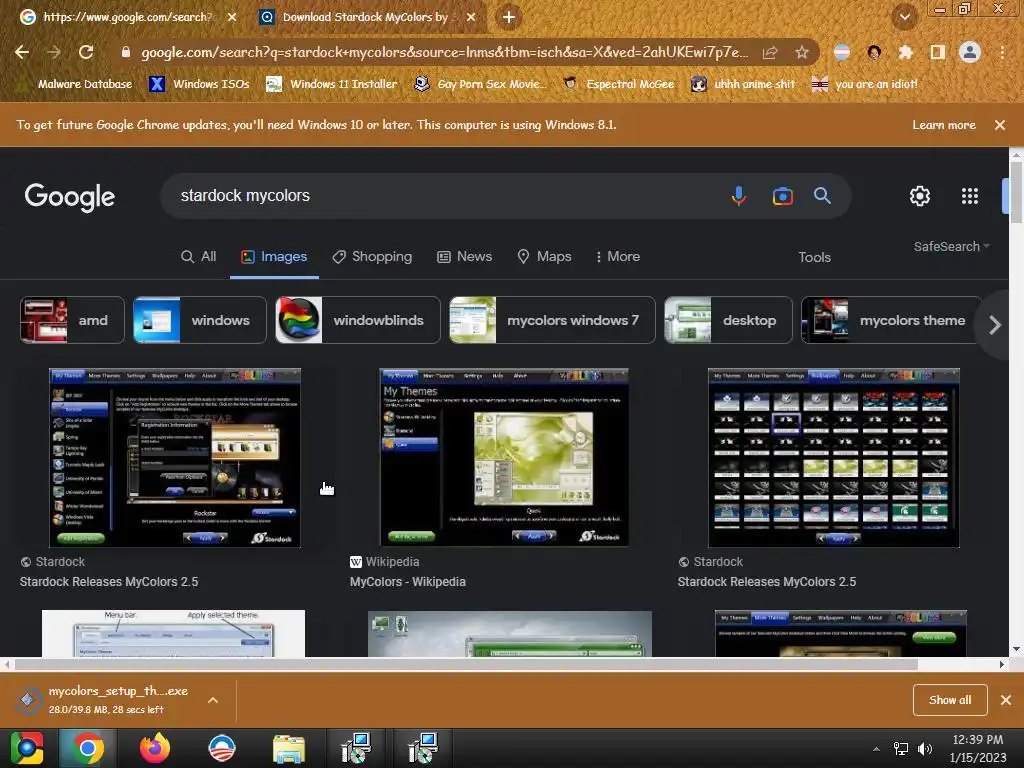Switch to News results
Screen dimensions: 1024x768
click(x=464, y=257)
